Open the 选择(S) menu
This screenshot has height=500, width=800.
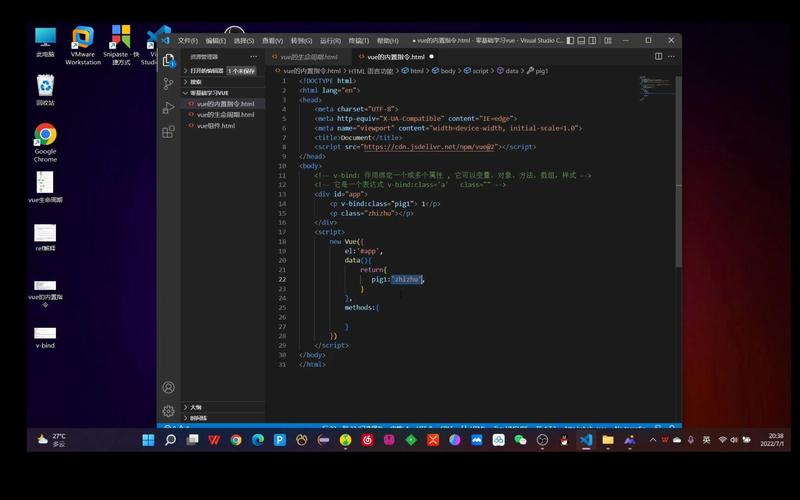click(x=244, y=41)
